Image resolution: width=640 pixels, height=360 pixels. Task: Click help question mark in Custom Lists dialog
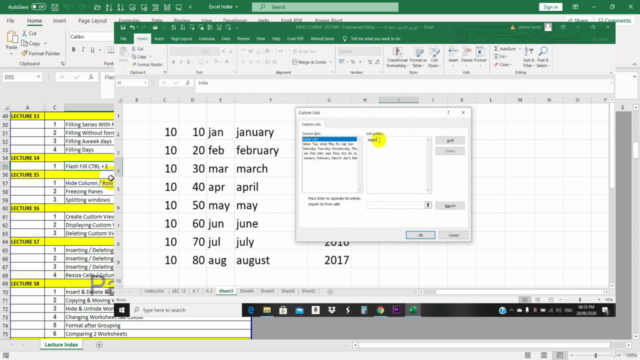(448, 113)
